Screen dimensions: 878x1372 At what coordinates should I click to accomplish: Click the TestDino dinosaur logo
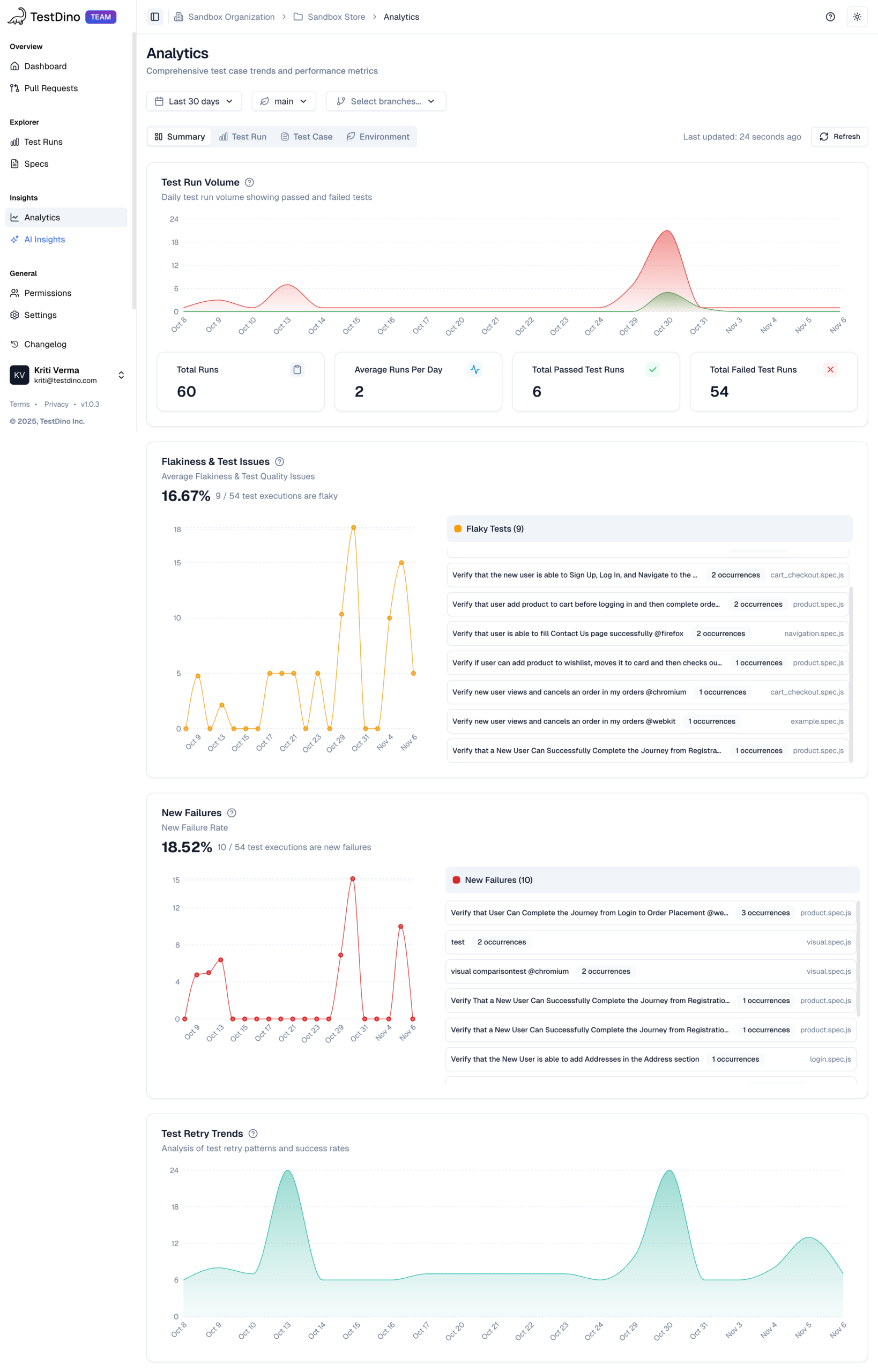point(17,17)
